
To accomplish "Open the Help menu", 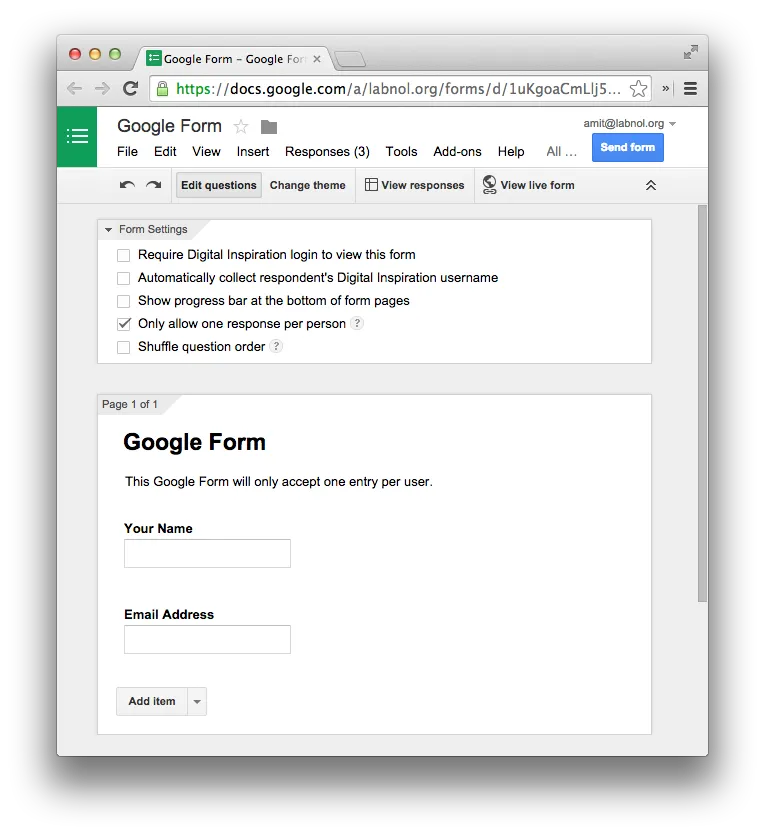I will tap(511, 152).
